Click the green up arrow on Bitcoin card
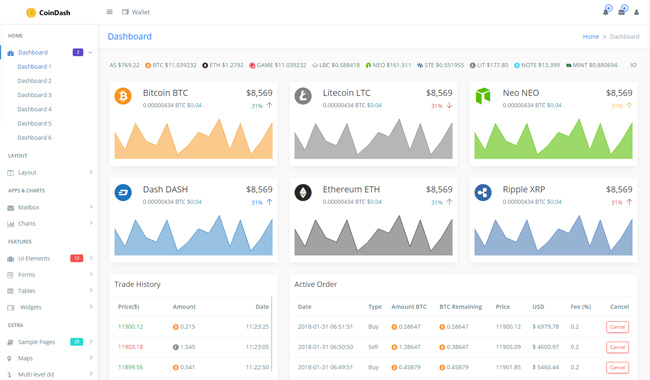The height and width of the screenshot is (380, 650). click(269, 105)
